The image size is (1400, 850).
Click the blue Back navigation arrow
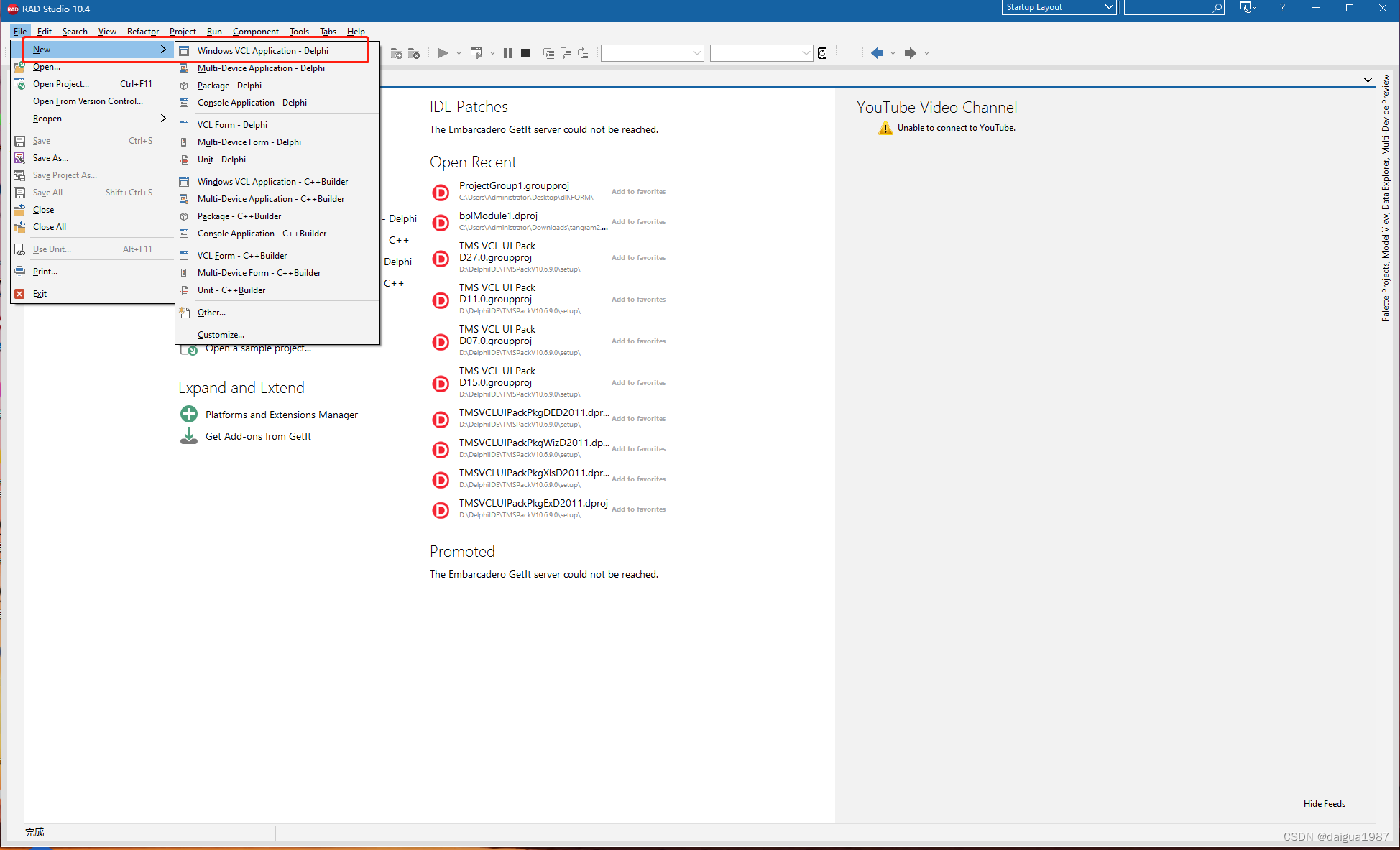click(877, 53)
